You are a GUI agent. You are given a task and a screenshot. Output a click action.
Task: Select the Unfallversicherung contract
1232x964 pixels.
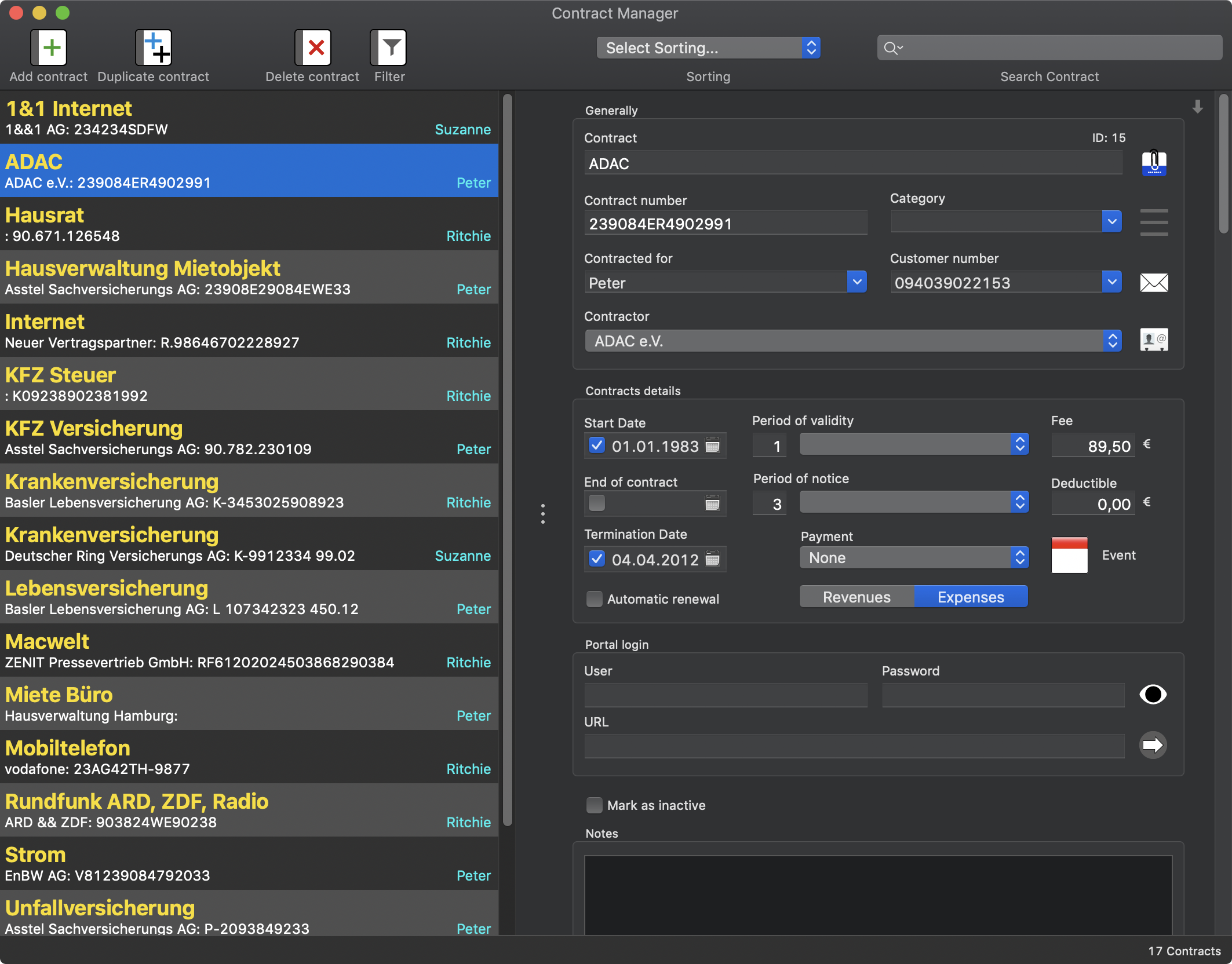(249, 914)
